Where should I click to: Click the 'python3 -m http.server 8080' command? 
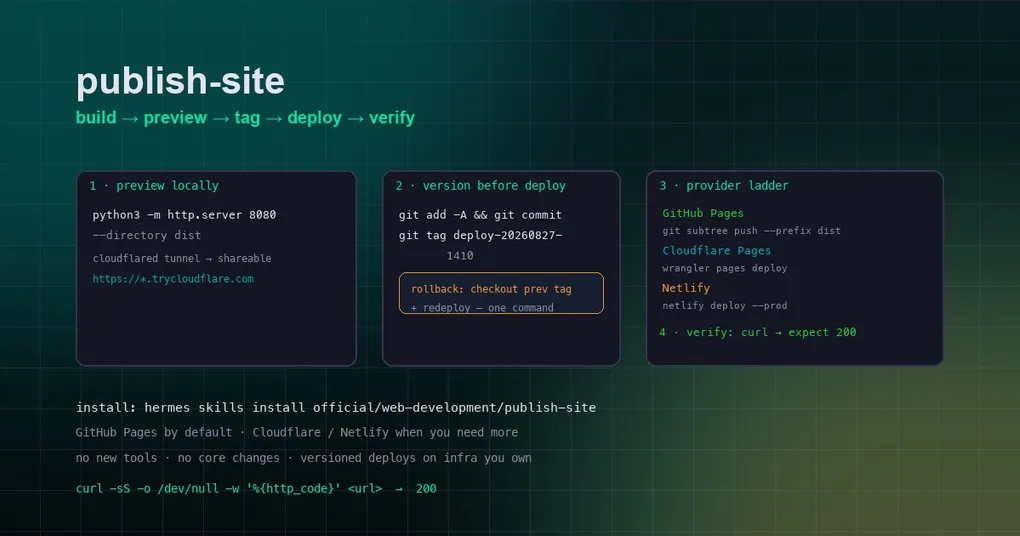click(x=184, y=215)
